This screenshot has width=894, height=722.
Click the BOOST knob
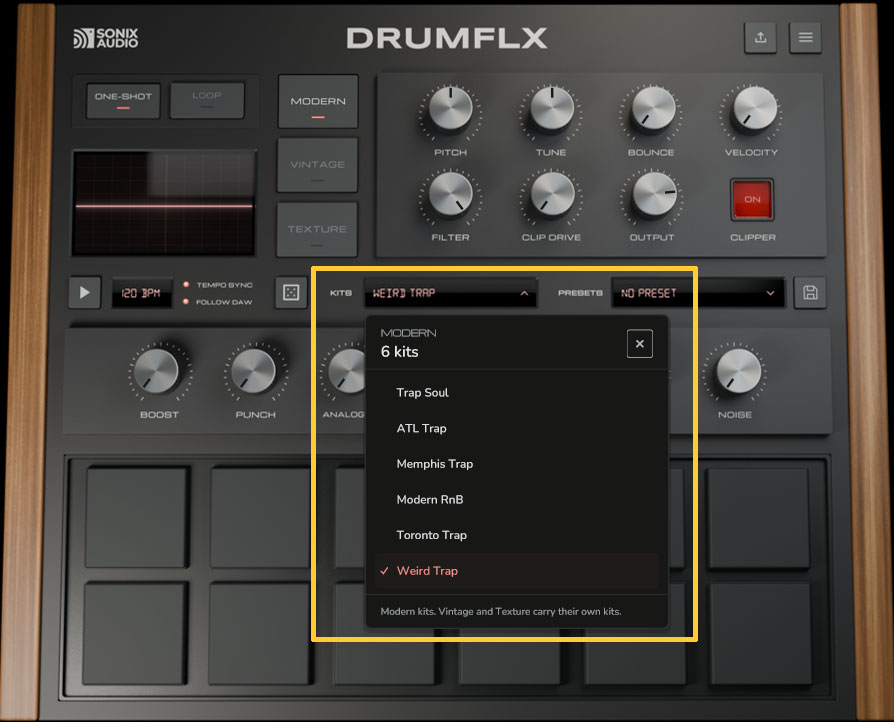(x=156, y=371)
